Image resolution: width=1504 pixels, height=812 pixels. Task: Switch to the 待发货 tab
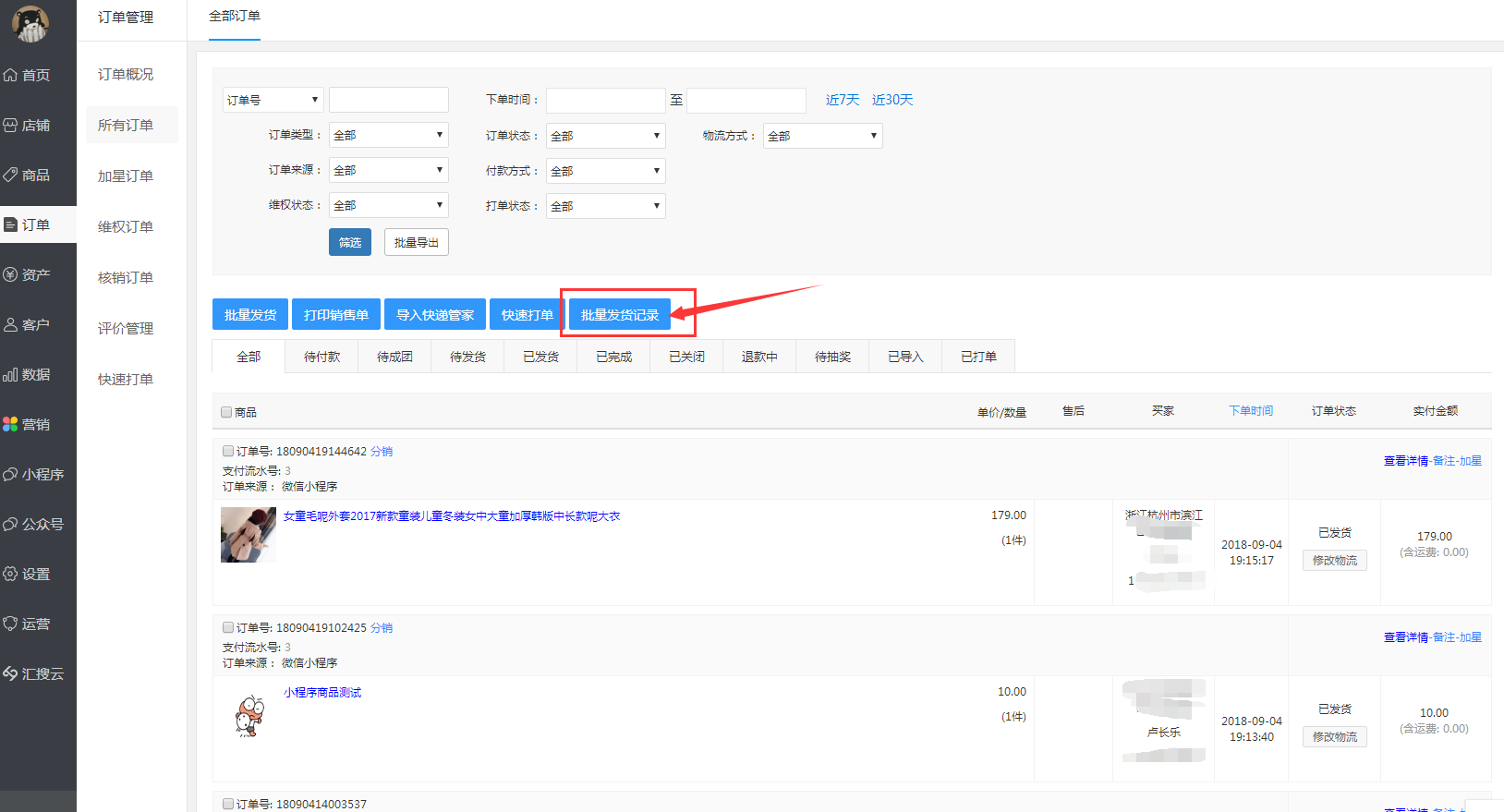coord(467,357)
